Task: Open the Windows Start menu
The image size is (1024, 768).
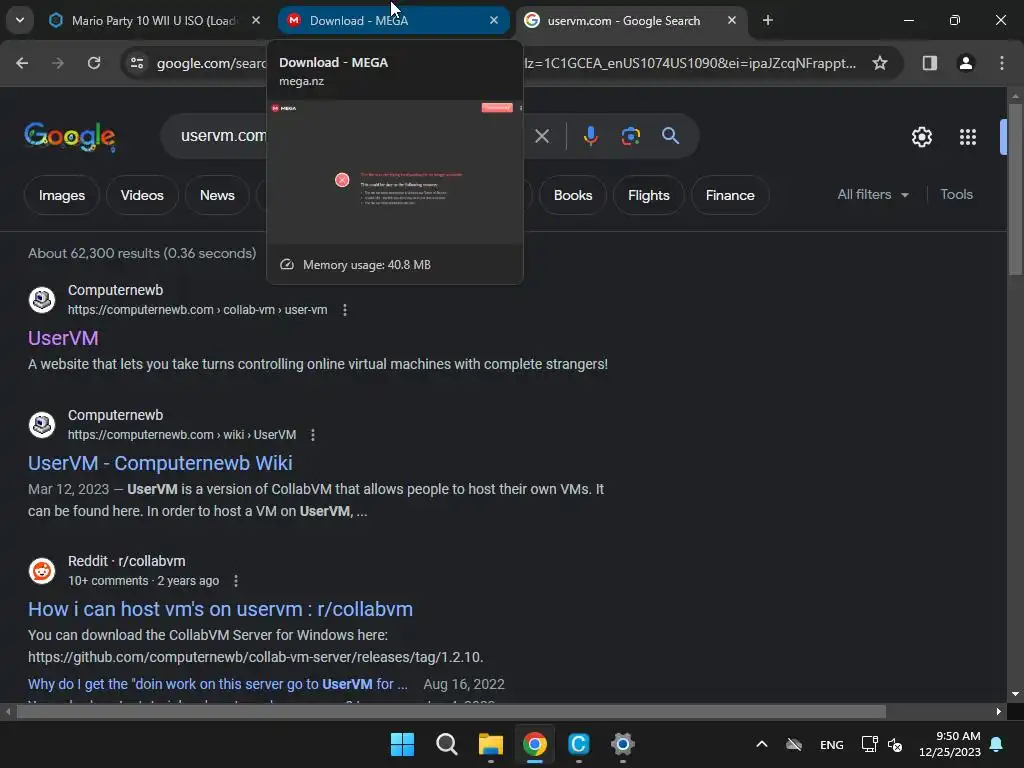Action: (x=402, y=744)
